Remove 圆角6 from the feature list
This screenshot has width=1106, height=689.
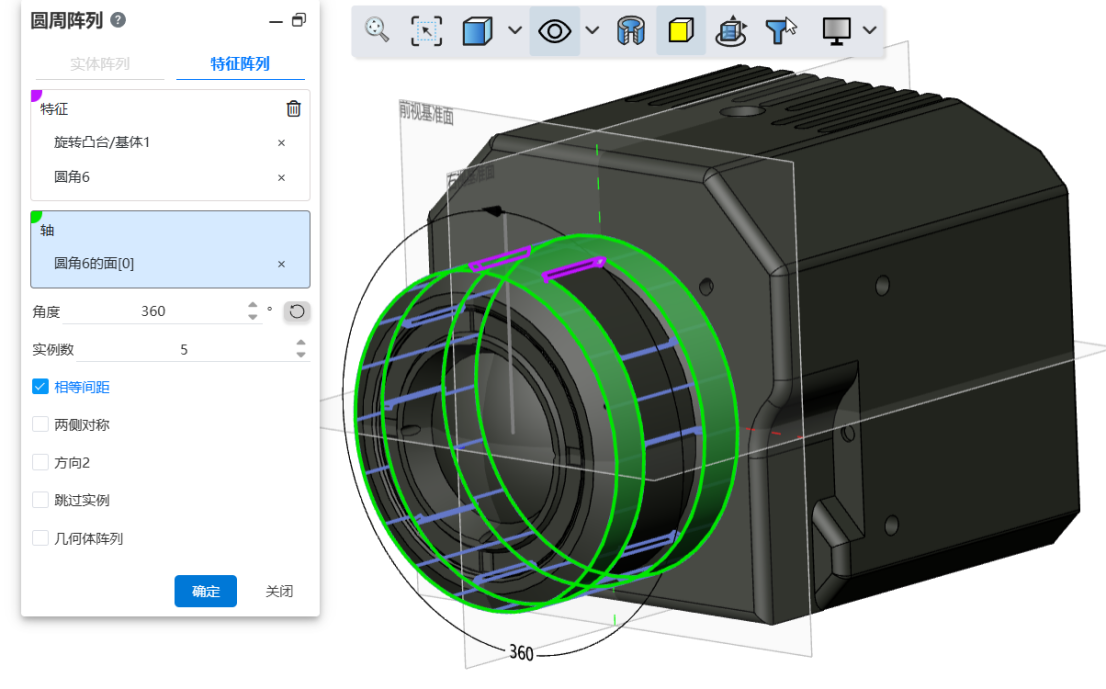(281, 178)
